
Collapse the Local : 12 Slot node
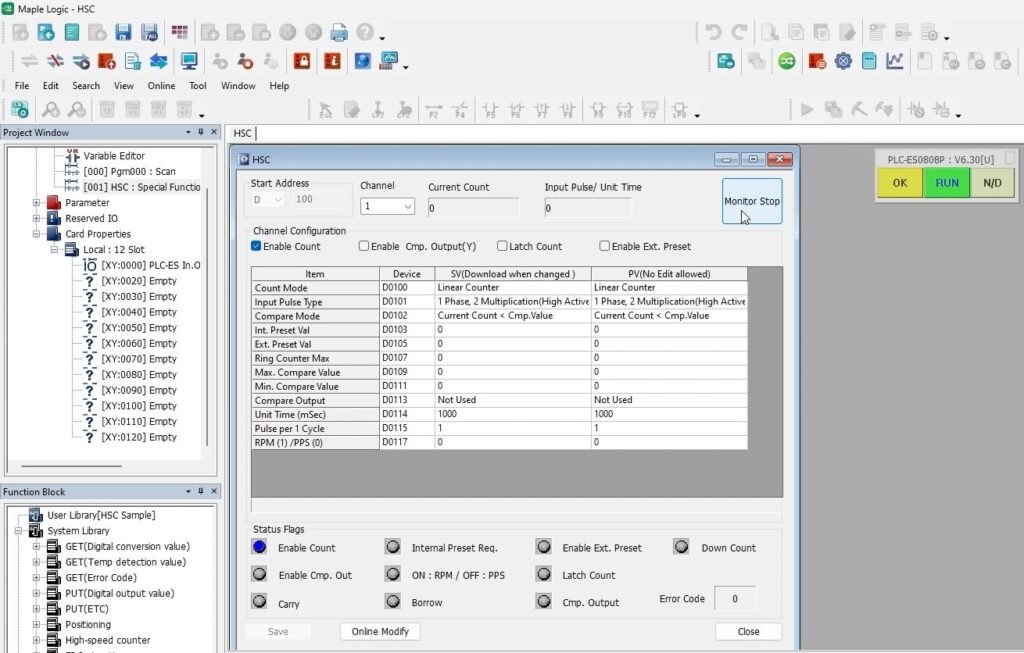pos(54,249)
